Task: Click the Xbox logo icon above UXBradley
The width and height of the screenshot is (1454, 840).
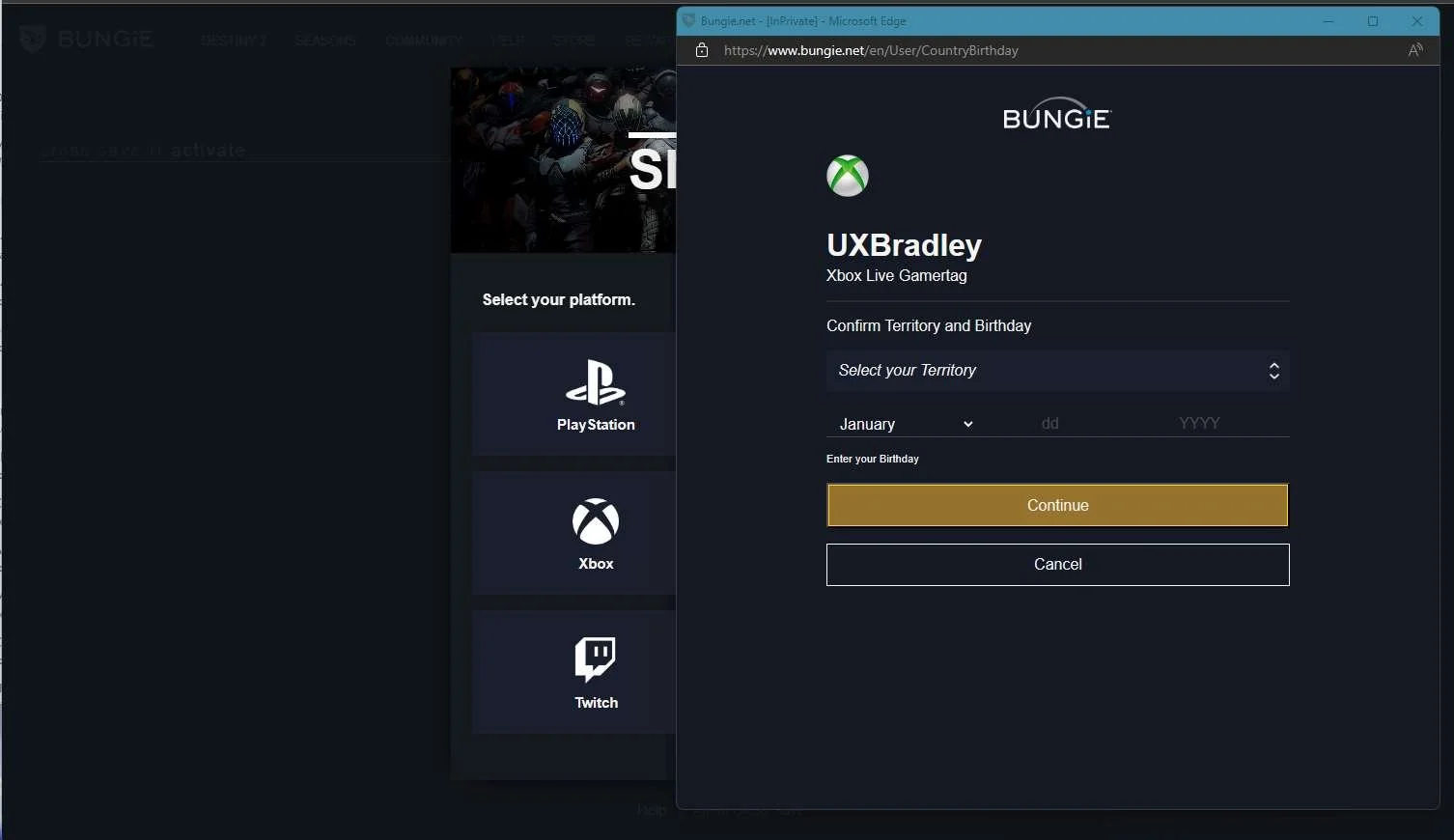Action: click(x=848, y=176)
